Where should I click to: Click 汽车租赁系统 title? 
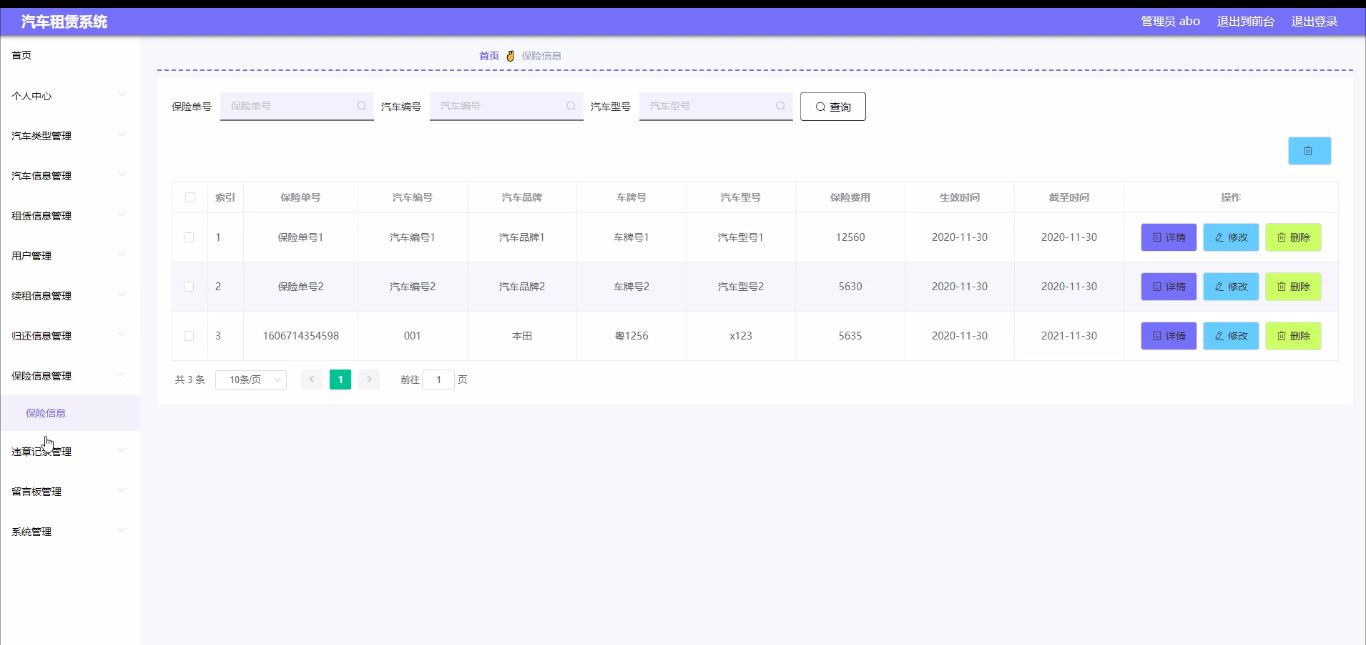pos(64,21)
